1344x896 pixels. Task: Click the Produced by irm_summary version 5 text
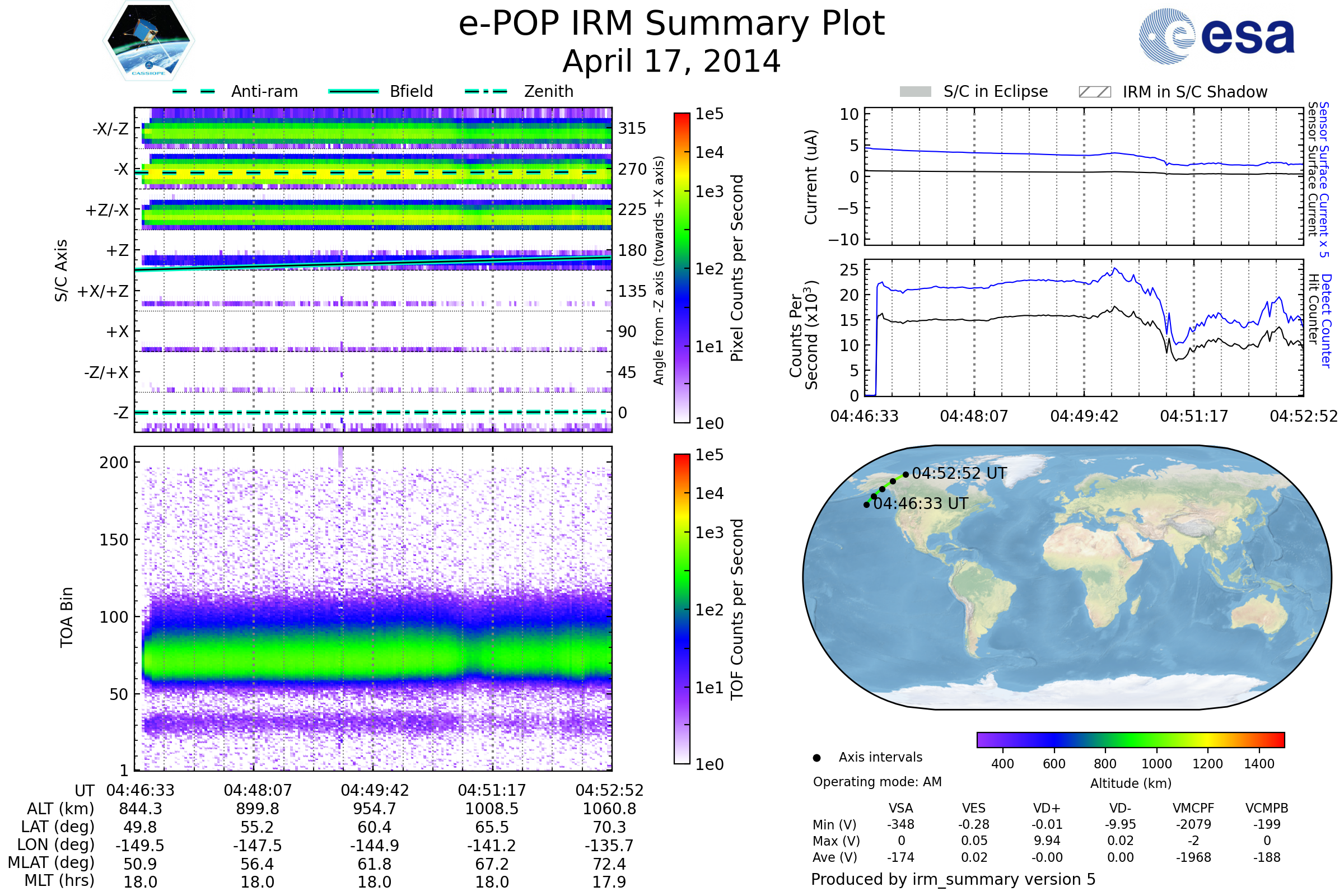click(953, 879)
